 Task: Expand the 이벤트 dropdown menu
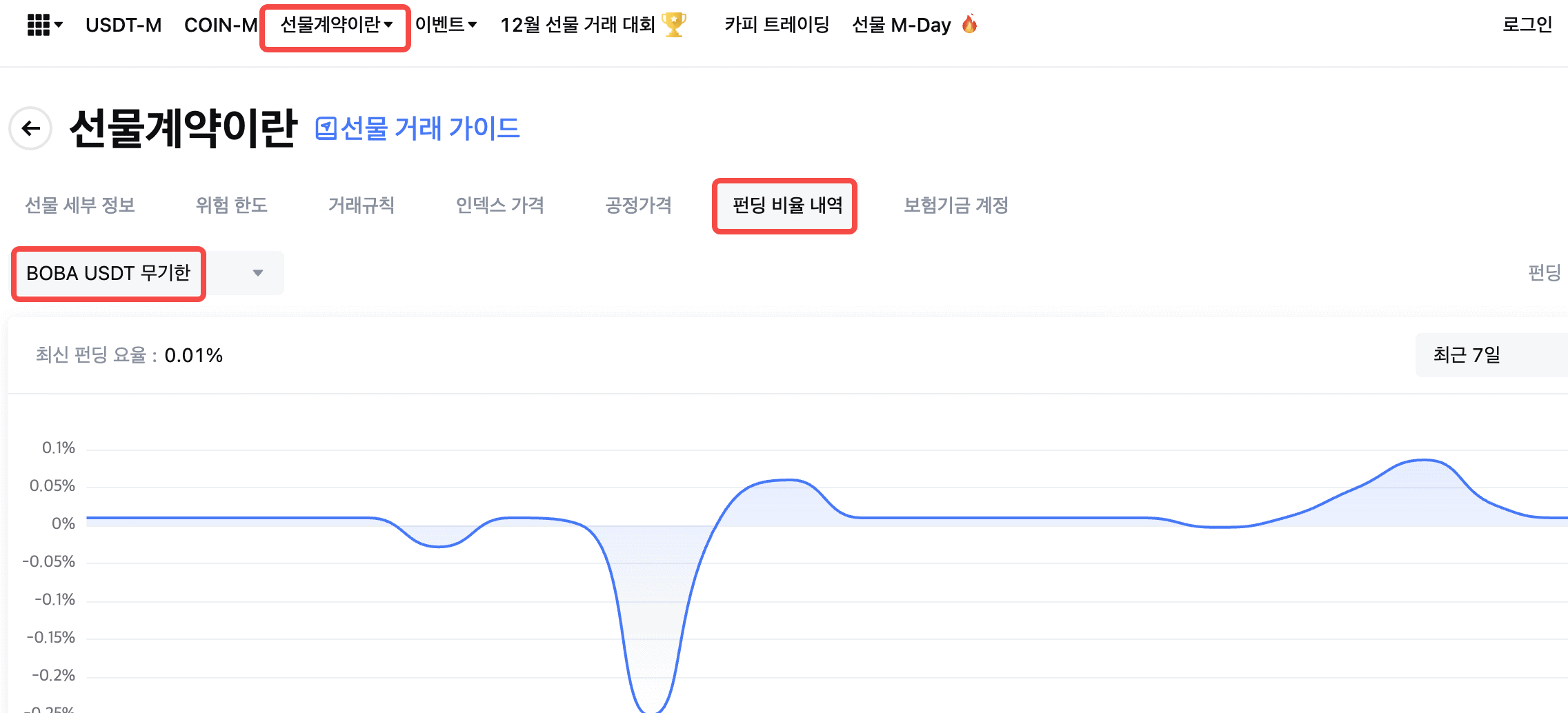pos(446,25)
